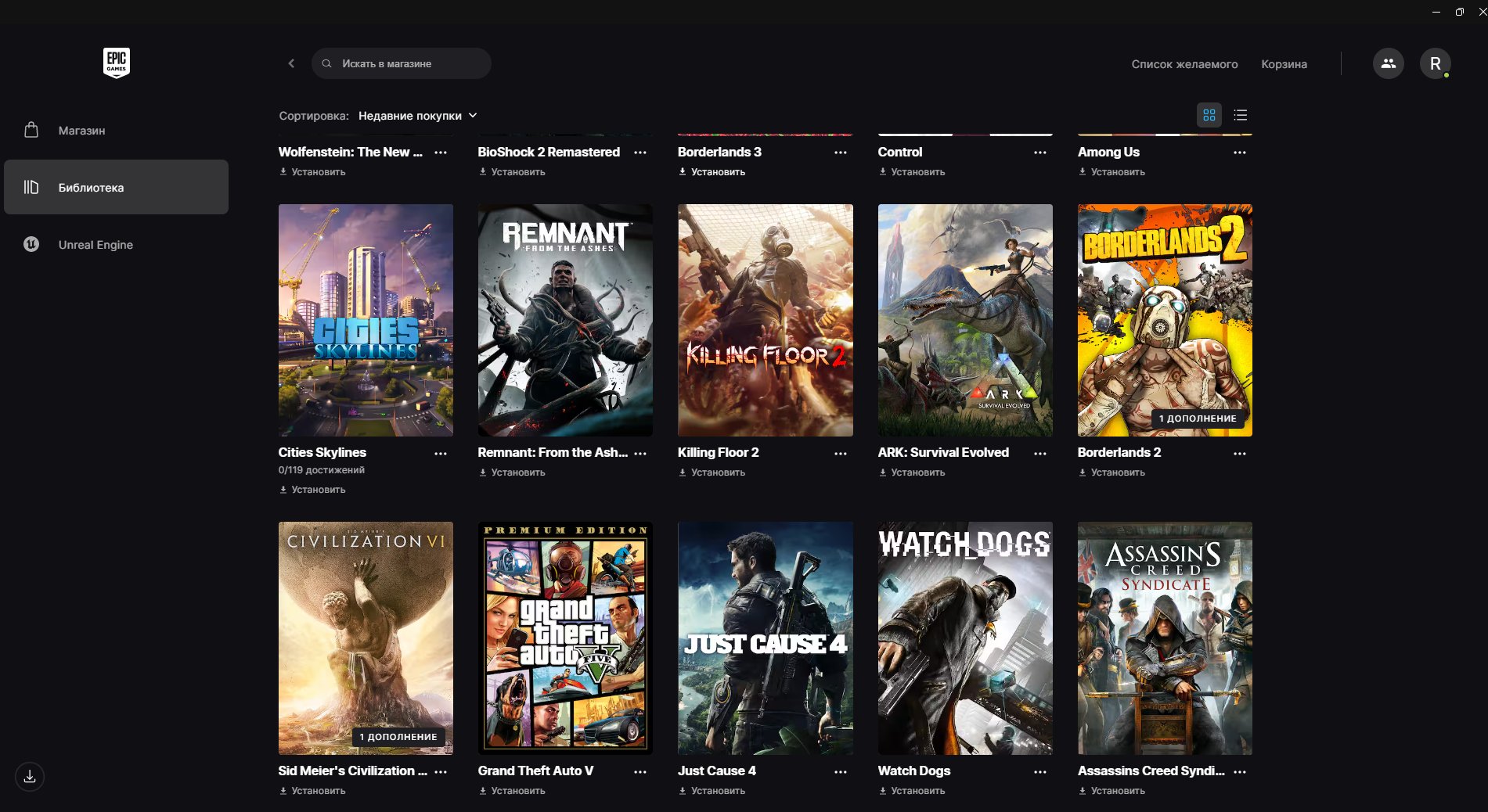Open more options for Among Us
Viewport: 1488px width, 812px height.
pyautogui.click(x=1240, y=153)
